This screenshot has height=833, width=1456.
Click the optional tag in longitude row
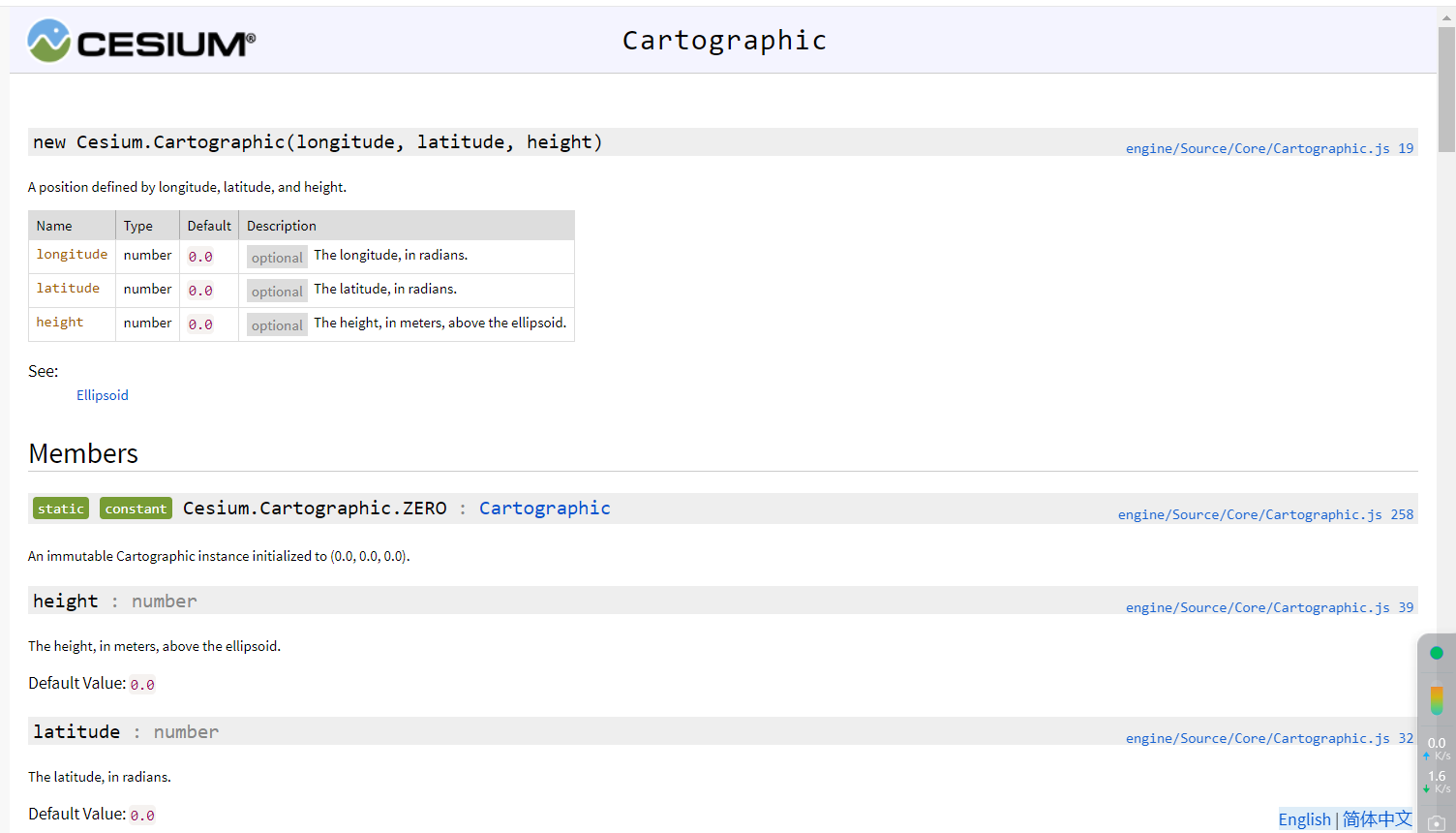pyautogui.click(x=277, y=257)
